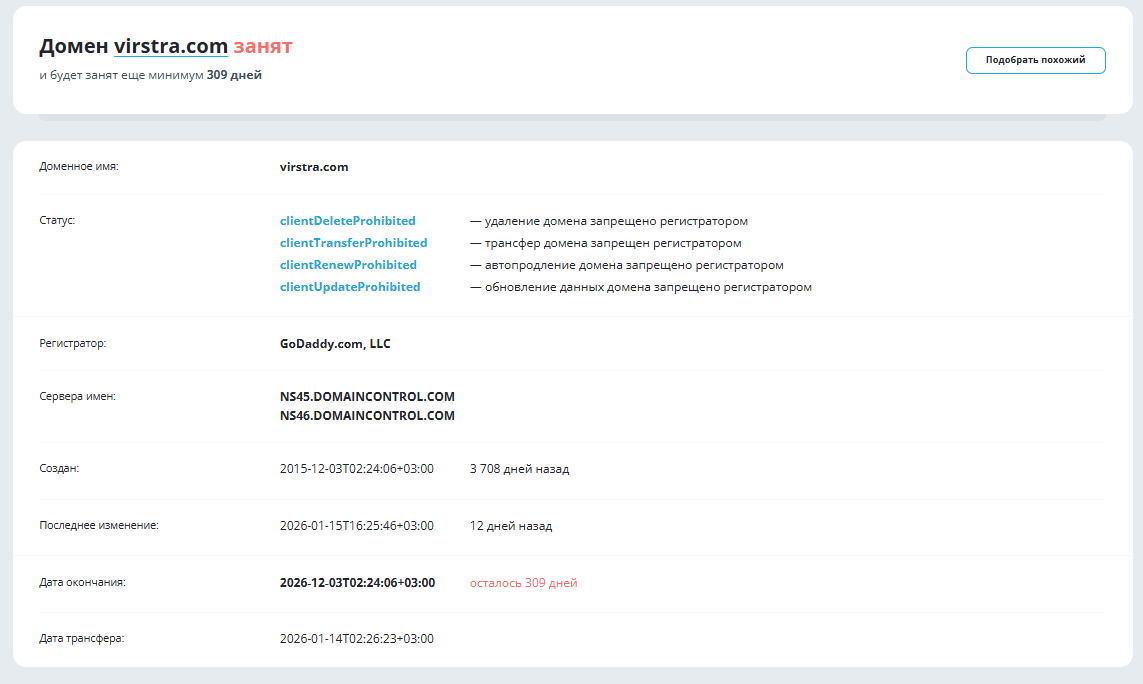The height and width of the screenshot is (684, 1143).
Task: Click the red 'осталось 309 дней' text
Action: click(x=523, y=583)
